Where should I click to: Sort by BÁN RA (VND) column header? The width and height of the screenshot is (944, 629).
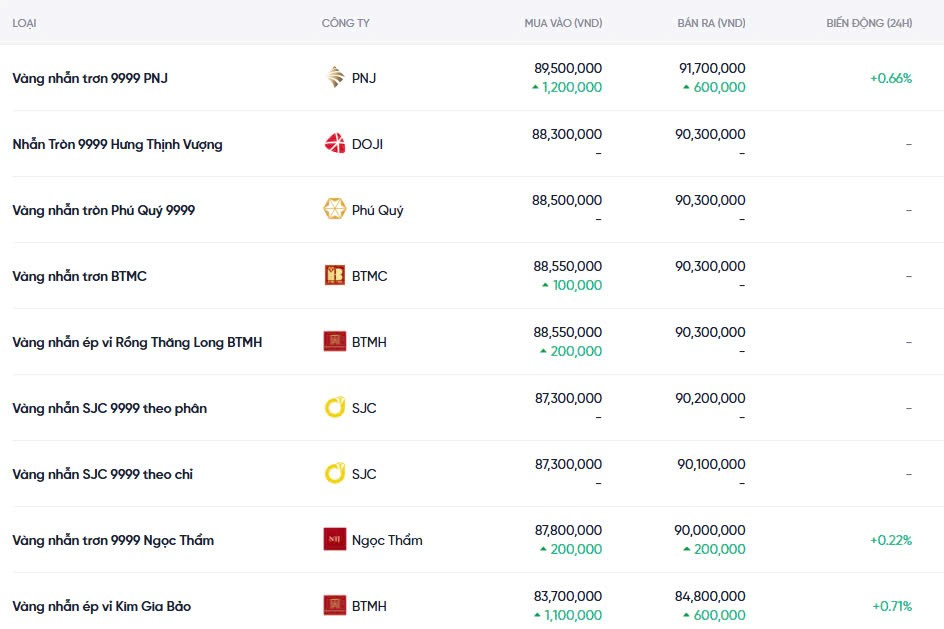coord(710,22)
